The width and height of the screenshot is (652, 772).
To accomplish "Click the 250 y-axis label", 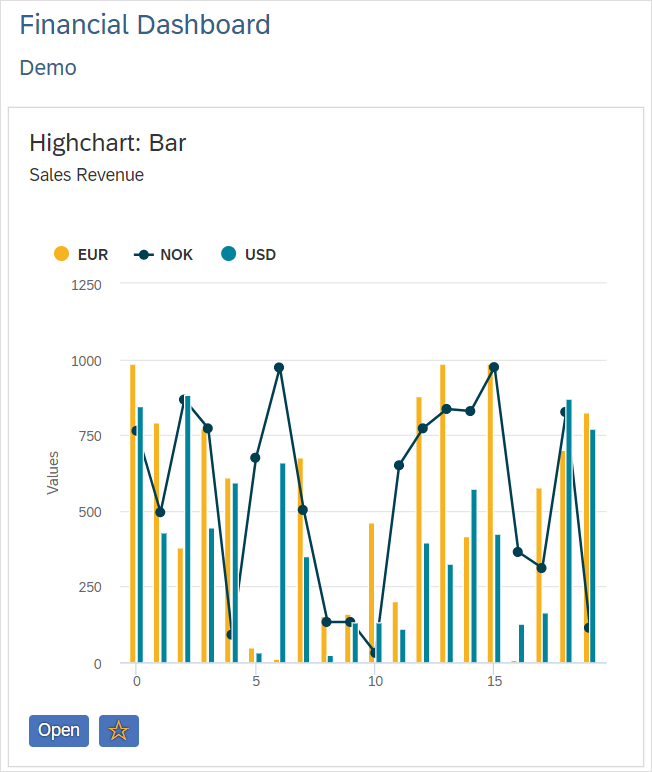I will point(90,587).
